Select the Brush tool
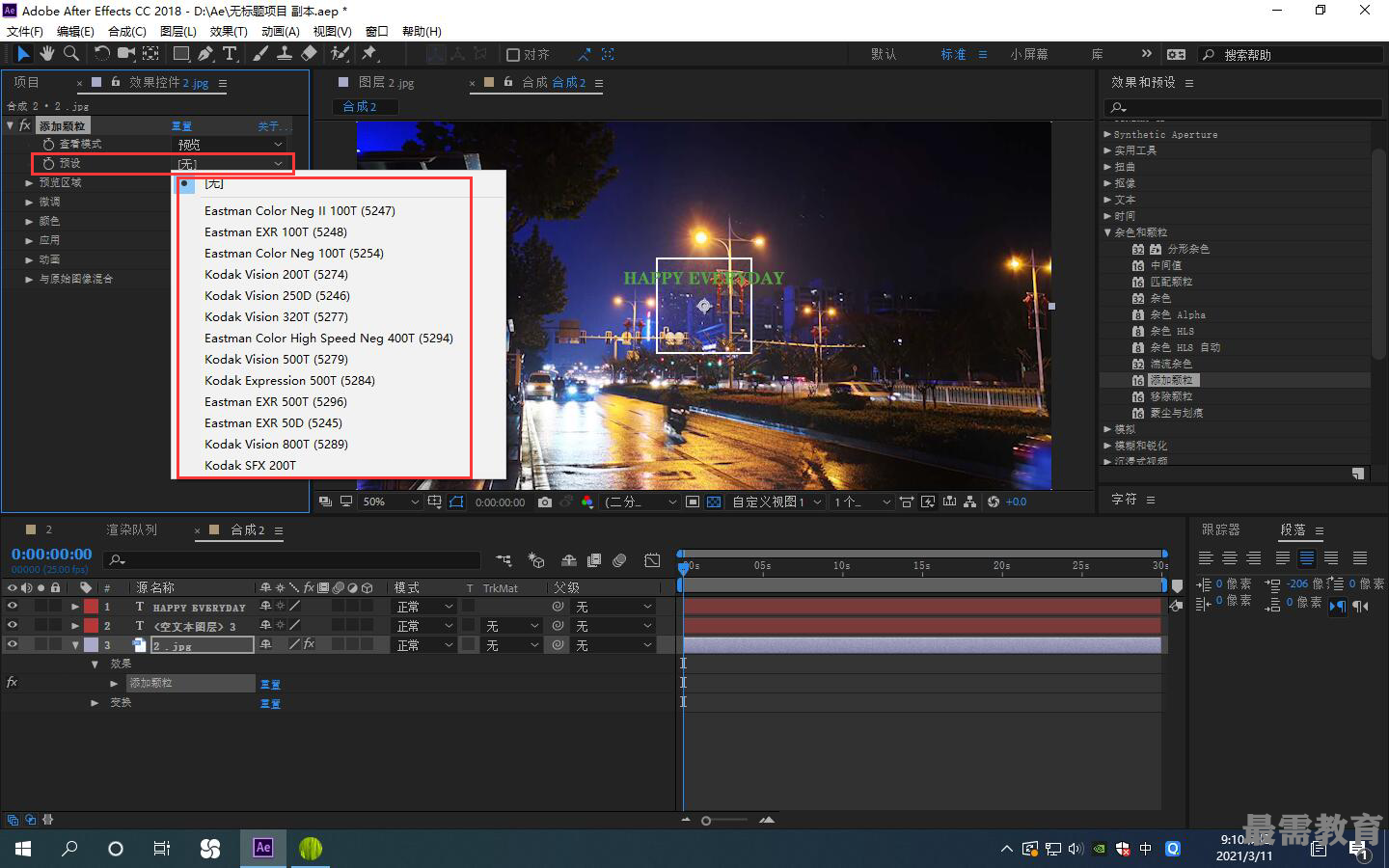 coord(260,54)
